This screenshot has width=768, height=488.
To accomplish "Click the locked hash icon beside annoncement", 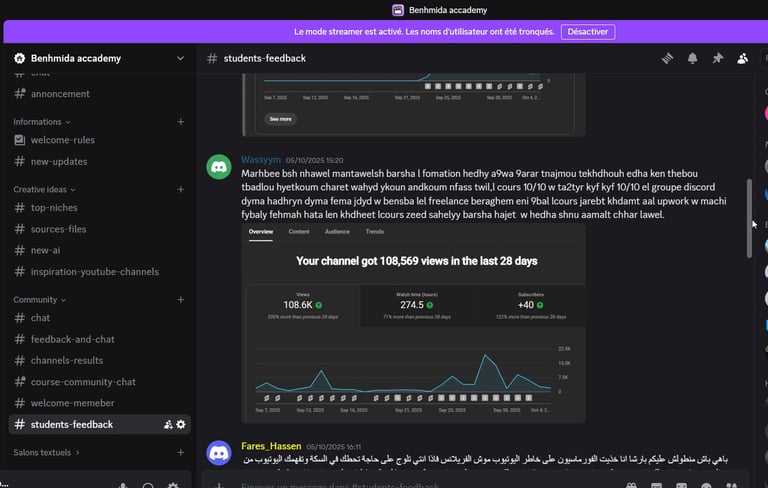I will (x=20, y=94).
